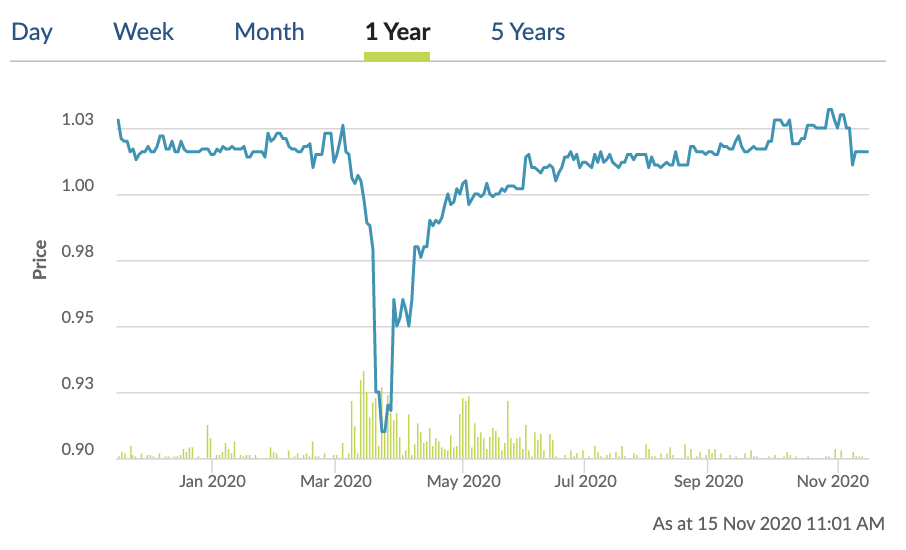Select the Nov 2020 axis label
Image resolution: width=906 pixels, height=550 pixels.
834,481
